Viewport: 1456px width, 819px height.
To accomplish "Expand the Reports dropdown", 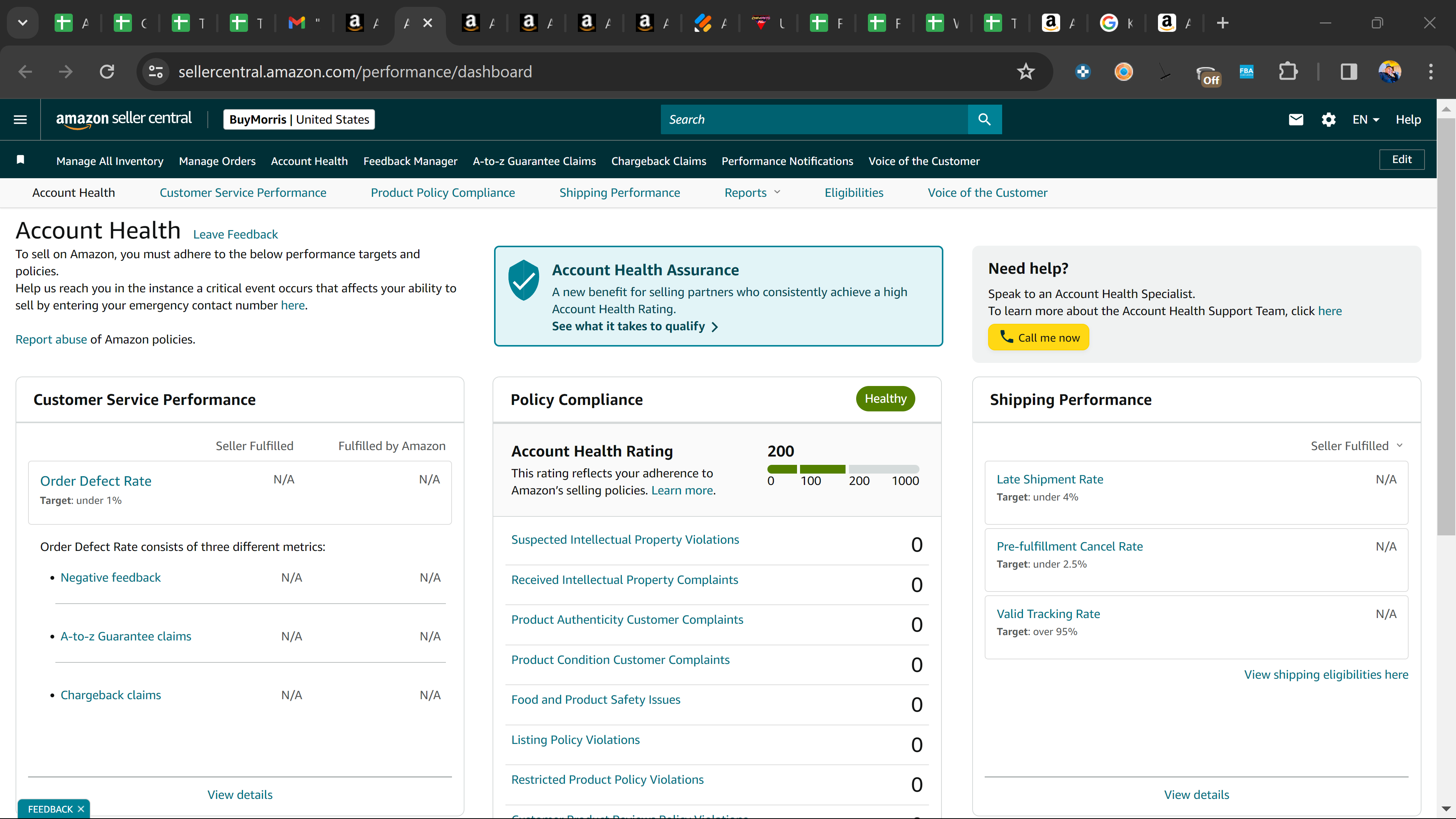I will (752, 193).
